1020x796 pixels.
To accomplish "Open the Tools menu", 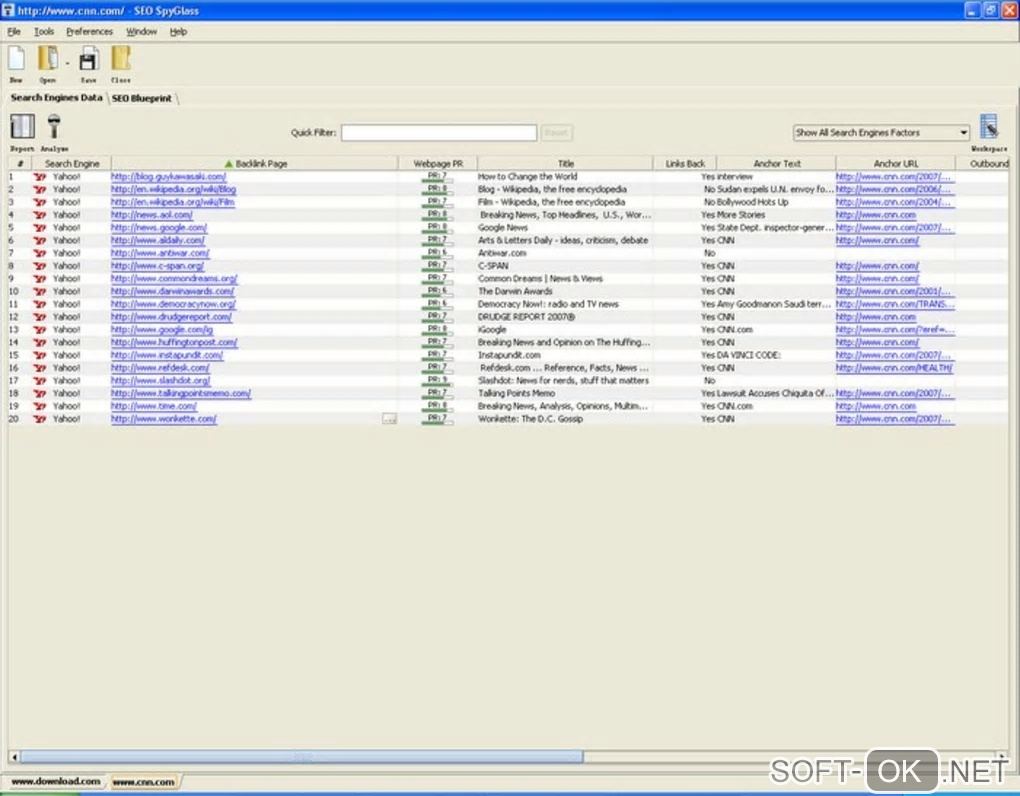I will 44,31.
